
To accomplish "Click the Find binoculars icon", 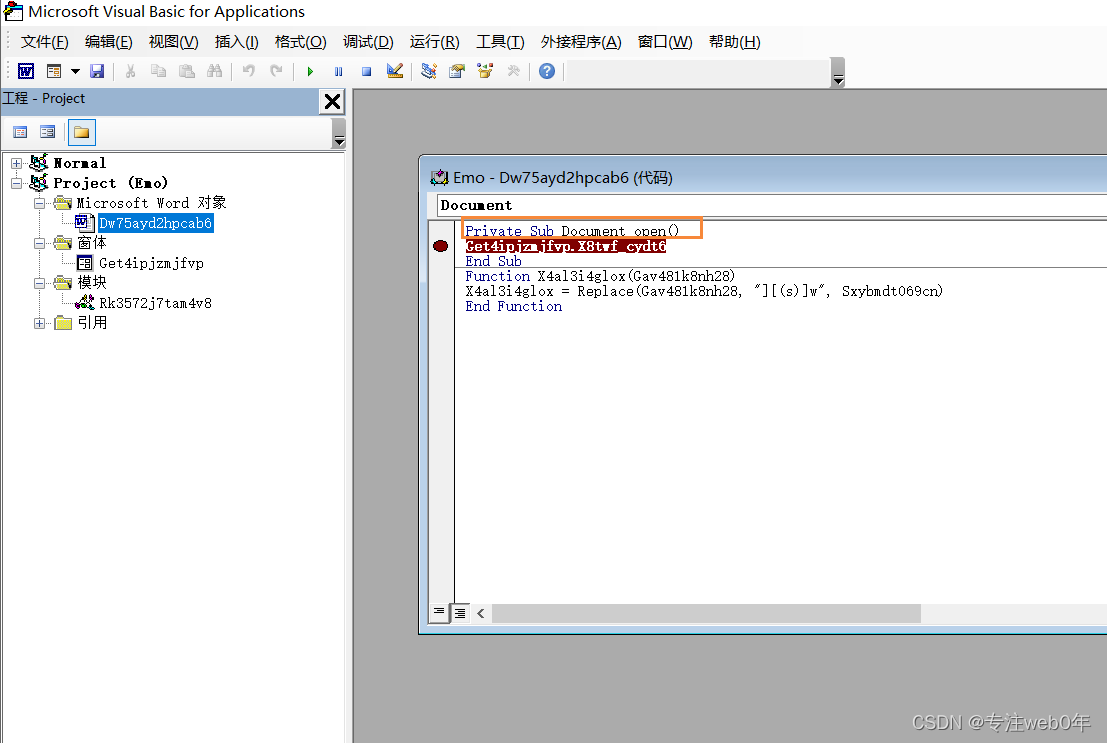I will click(215, 71).
